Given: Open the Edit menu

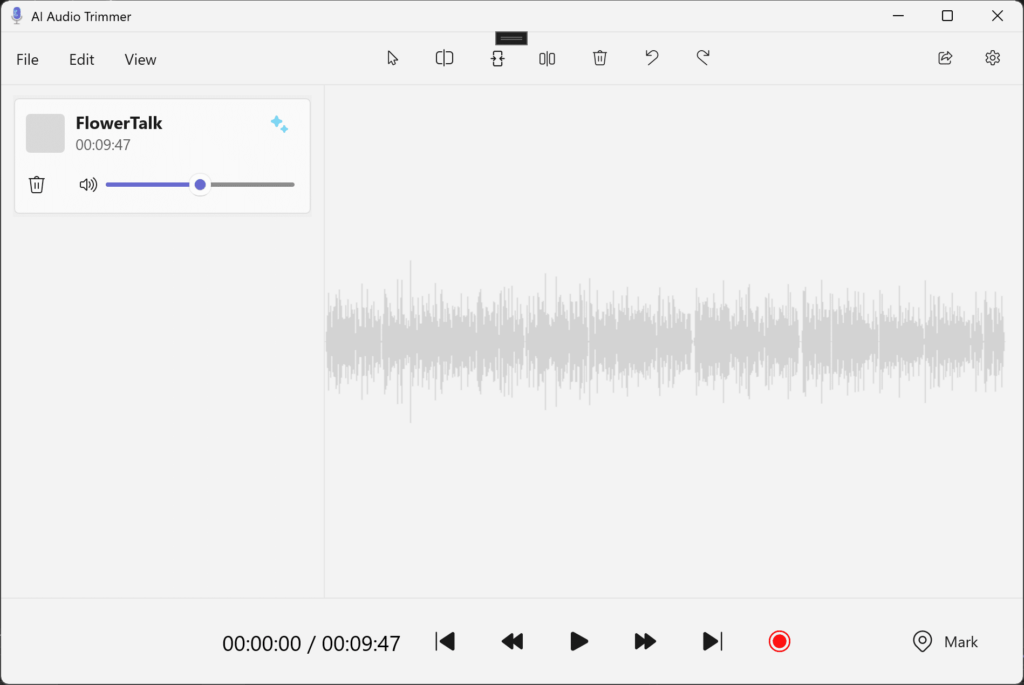Looking at the screenshot, I should (x=82, y=60).
